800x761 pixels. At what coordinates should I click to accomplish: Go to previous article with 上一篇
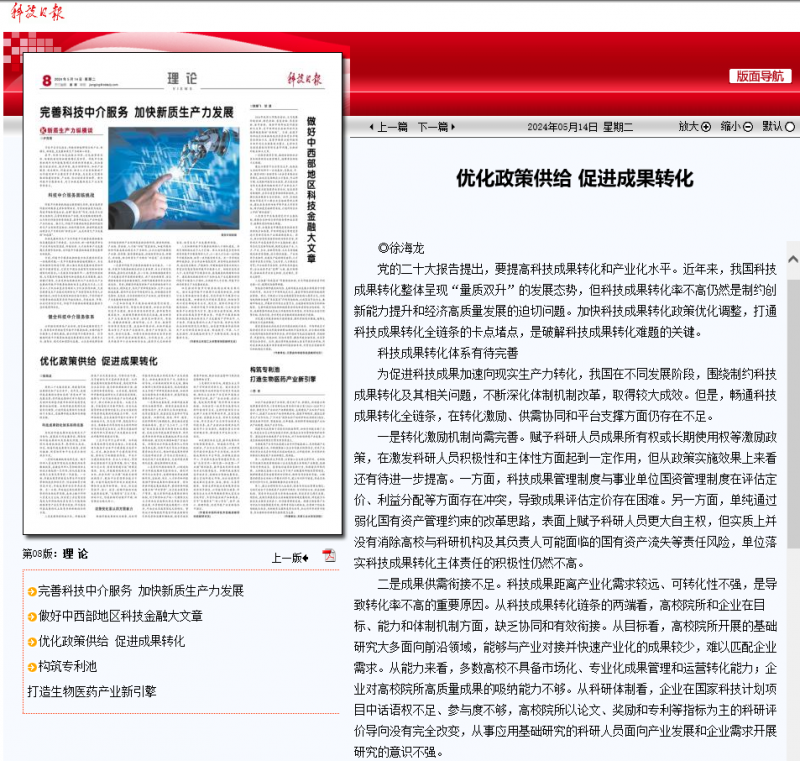pyautogui.click(x=389, y=127)
